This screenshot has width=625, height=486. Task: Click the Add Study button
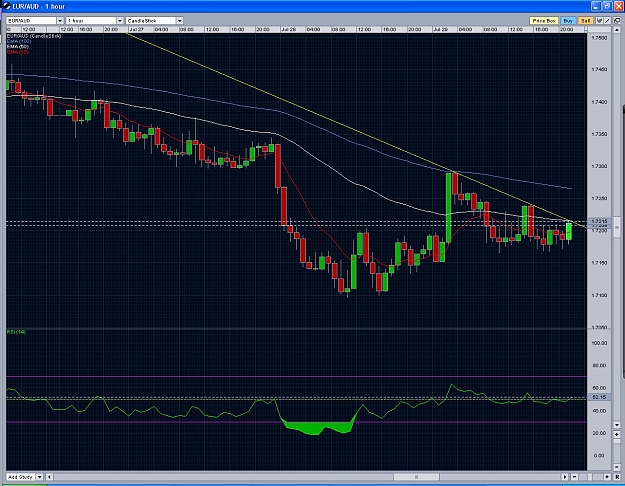click(21, 477)
